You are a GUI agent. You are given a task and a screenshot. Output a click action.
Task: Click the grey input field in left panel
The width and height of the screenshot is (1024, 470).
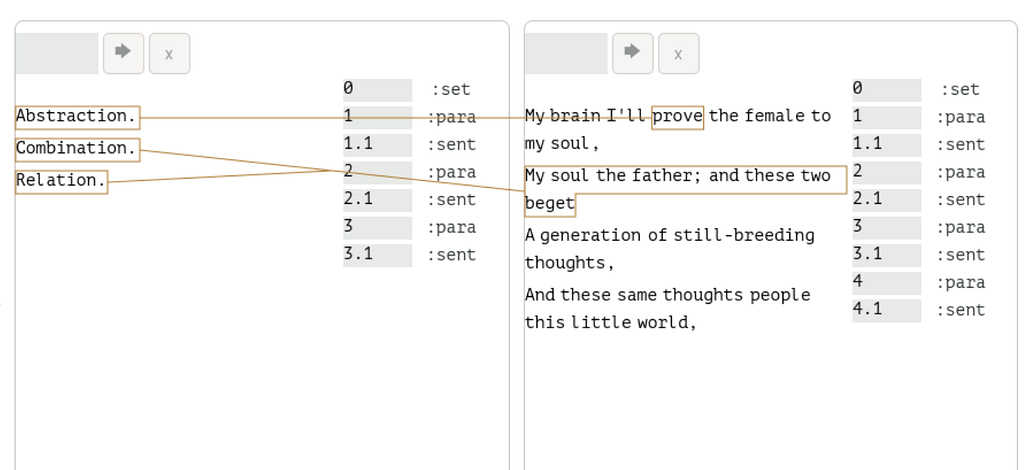click(57, 54)
